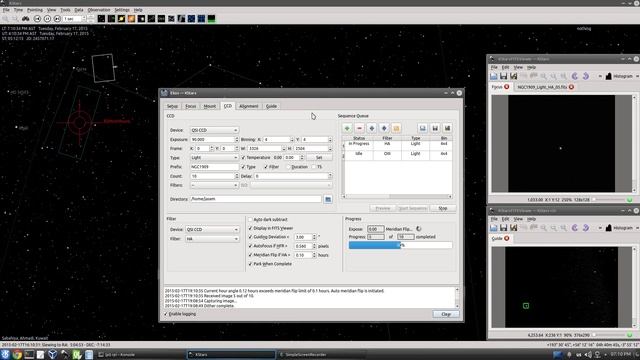The height and width of the screenshot is (360, 640).
Task: Click the Stop button under Sequence Queue
Action: pos(442,209)
